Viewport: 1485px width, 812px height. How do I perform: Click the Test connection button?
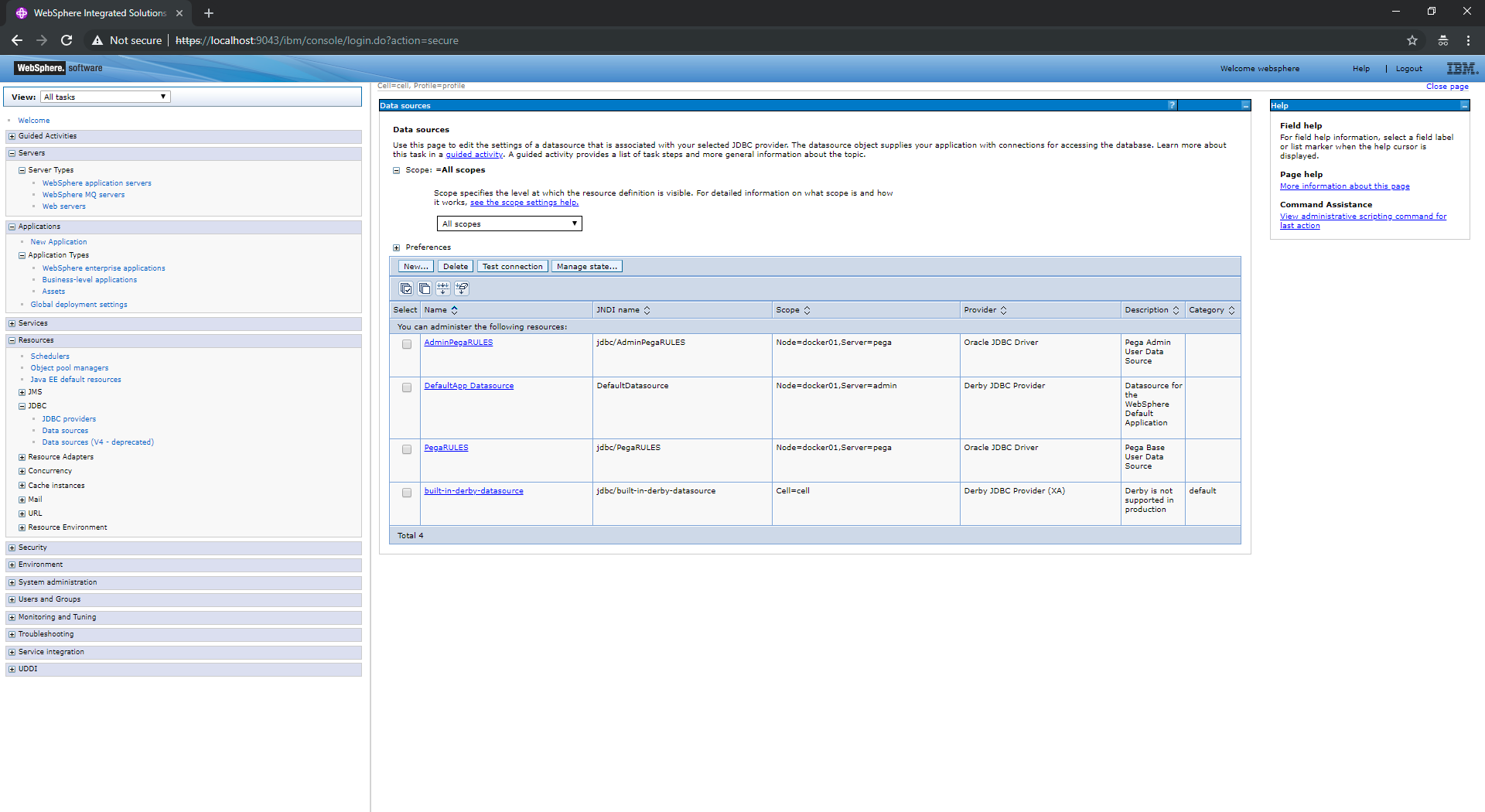coord(513,266)
